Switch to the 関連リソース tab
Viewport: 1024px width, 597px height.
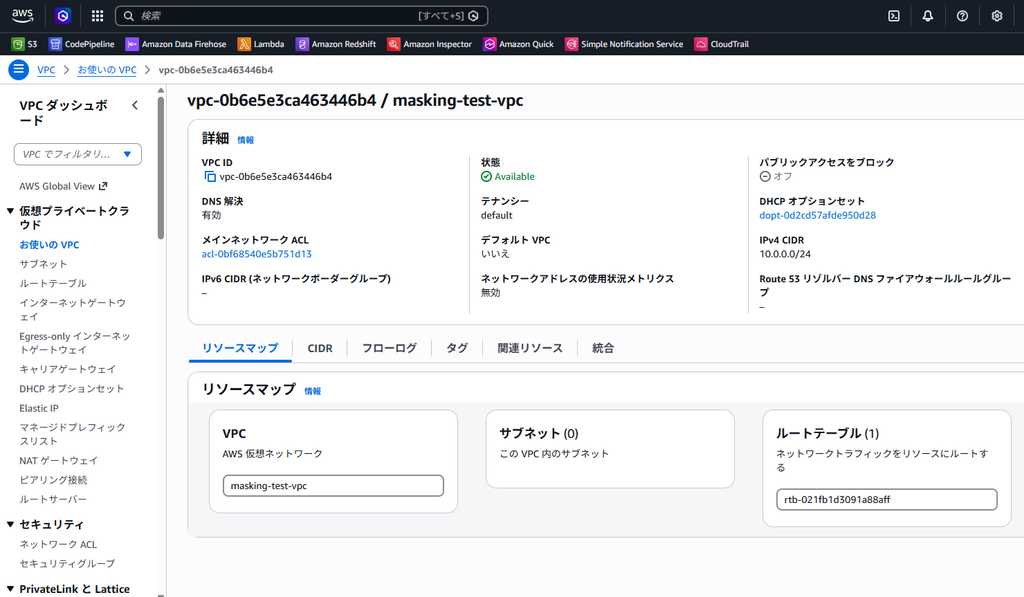tap(530, 348)
